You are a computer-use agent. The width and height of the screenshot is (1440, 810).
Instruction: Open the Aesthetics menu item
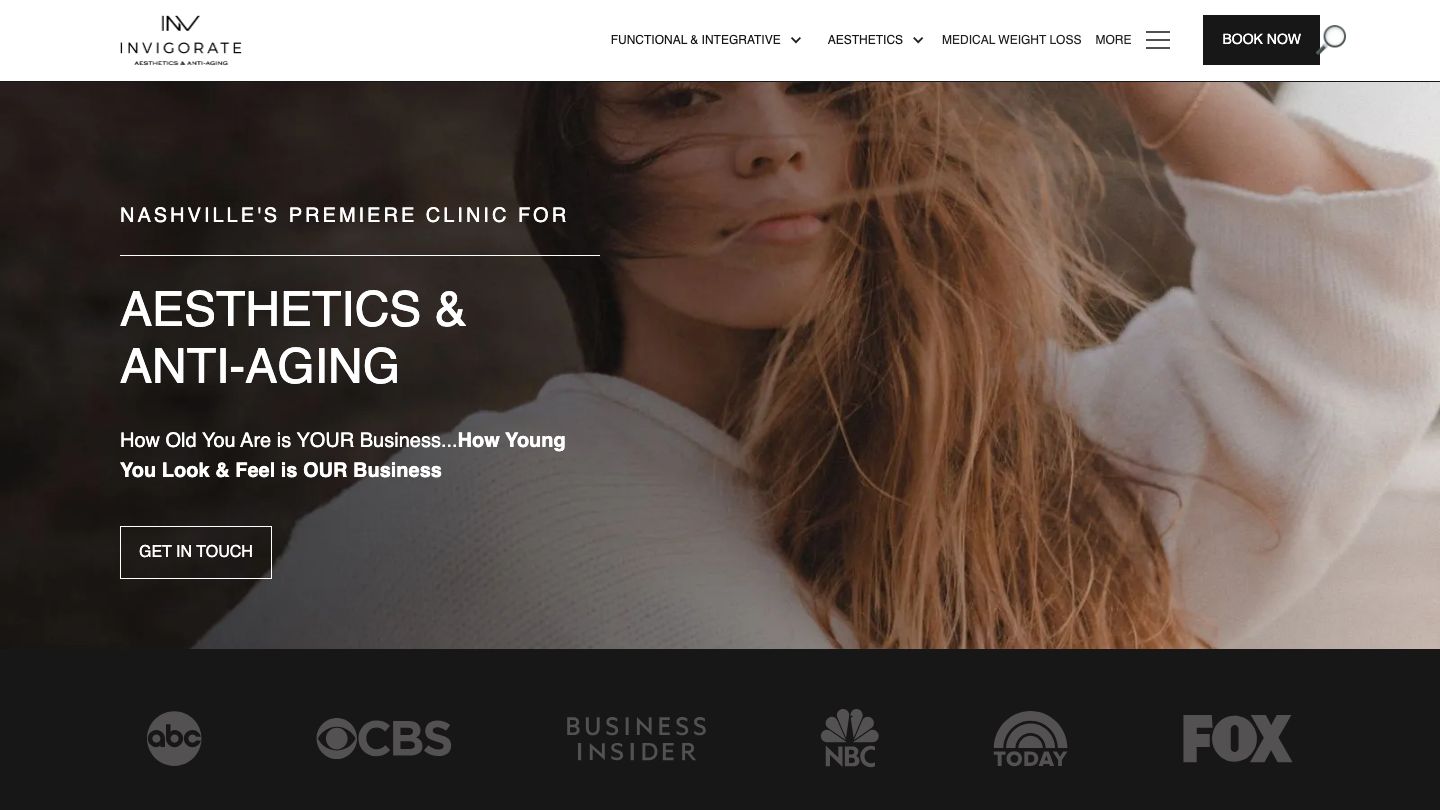865,40
